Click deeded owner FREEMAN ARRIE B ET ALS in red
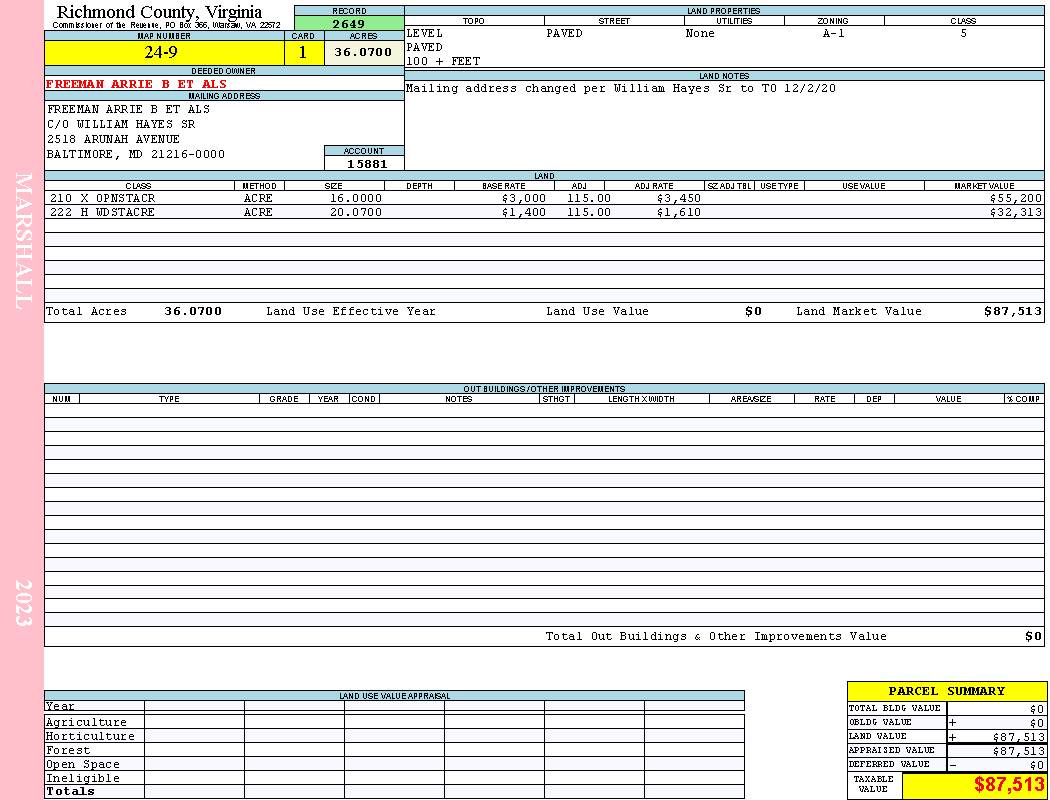1050x800 pixels. (x=137, y=84)
